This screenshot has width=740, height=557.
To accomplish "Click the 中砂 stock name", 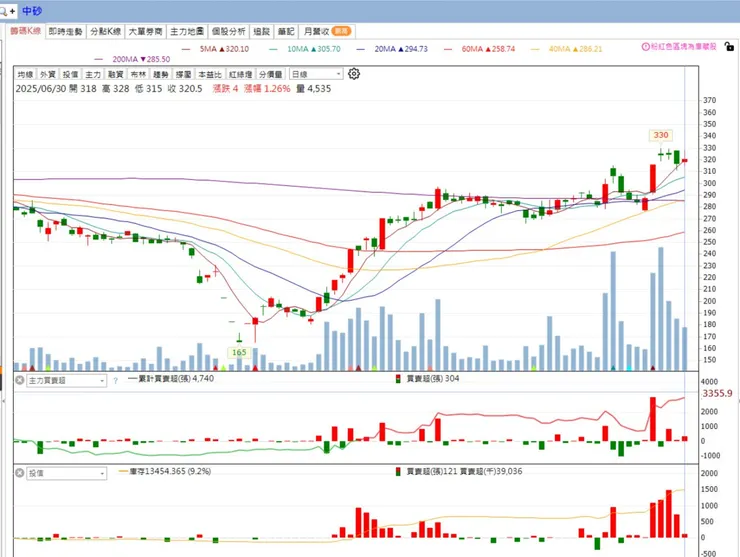I will [32, 10].
